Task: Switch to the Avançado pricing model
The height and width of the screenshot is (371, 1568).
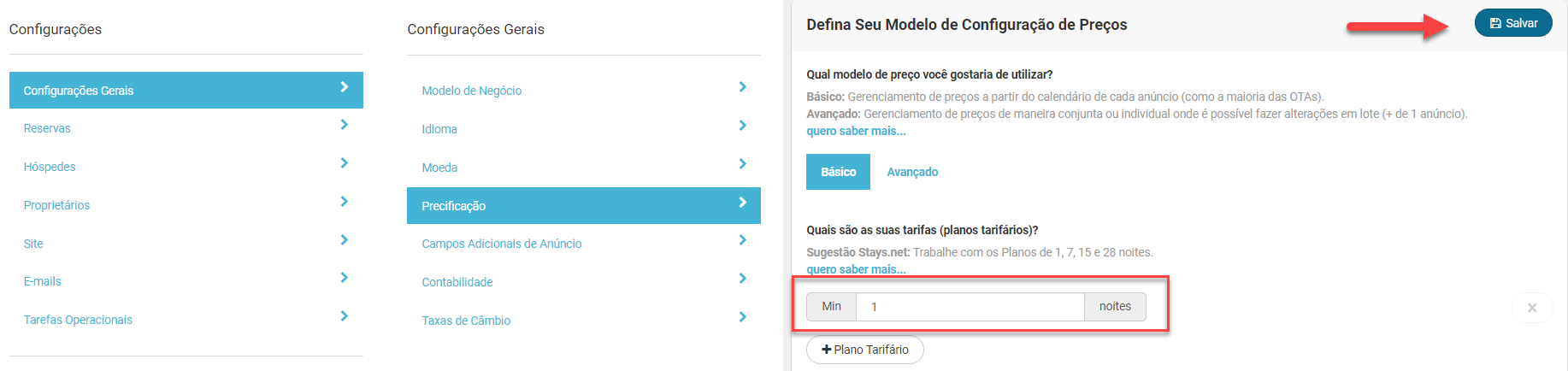Action: pyautogui.click(x=912, y=172)
